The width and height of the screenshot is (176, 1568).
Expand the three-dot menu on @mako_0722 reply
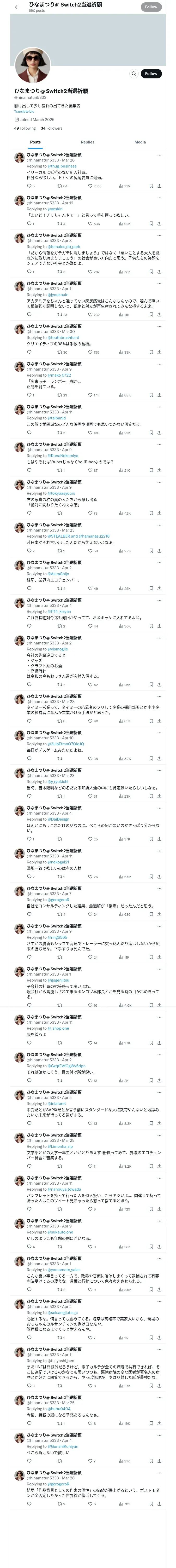click(x=159, y=364)
